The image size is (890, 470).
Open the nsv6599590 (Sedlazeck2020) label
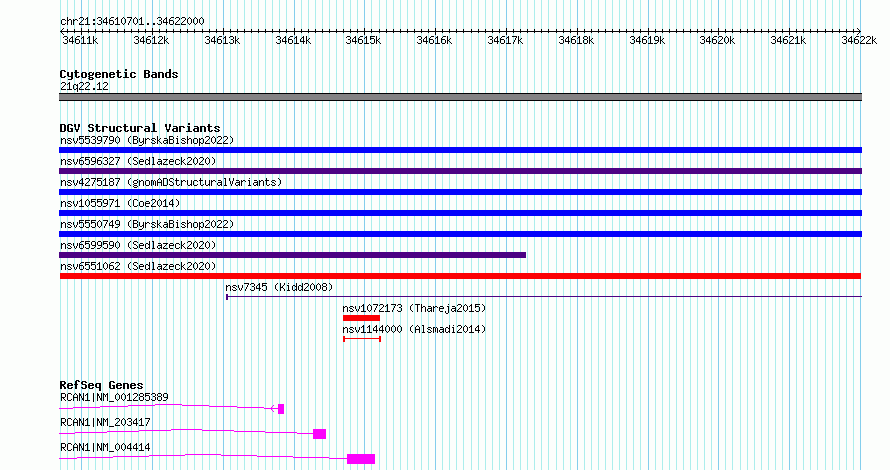click(x=138, y=245)
